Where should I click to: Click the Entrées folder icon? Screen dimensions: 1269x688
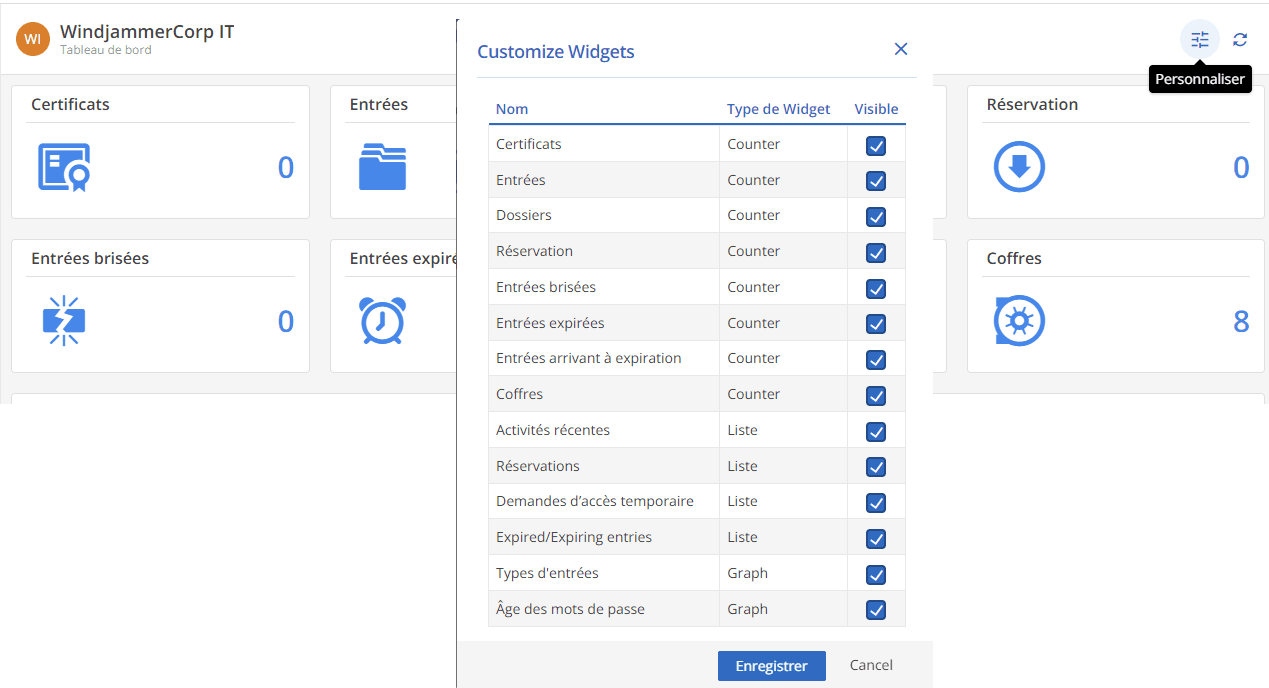382,167
